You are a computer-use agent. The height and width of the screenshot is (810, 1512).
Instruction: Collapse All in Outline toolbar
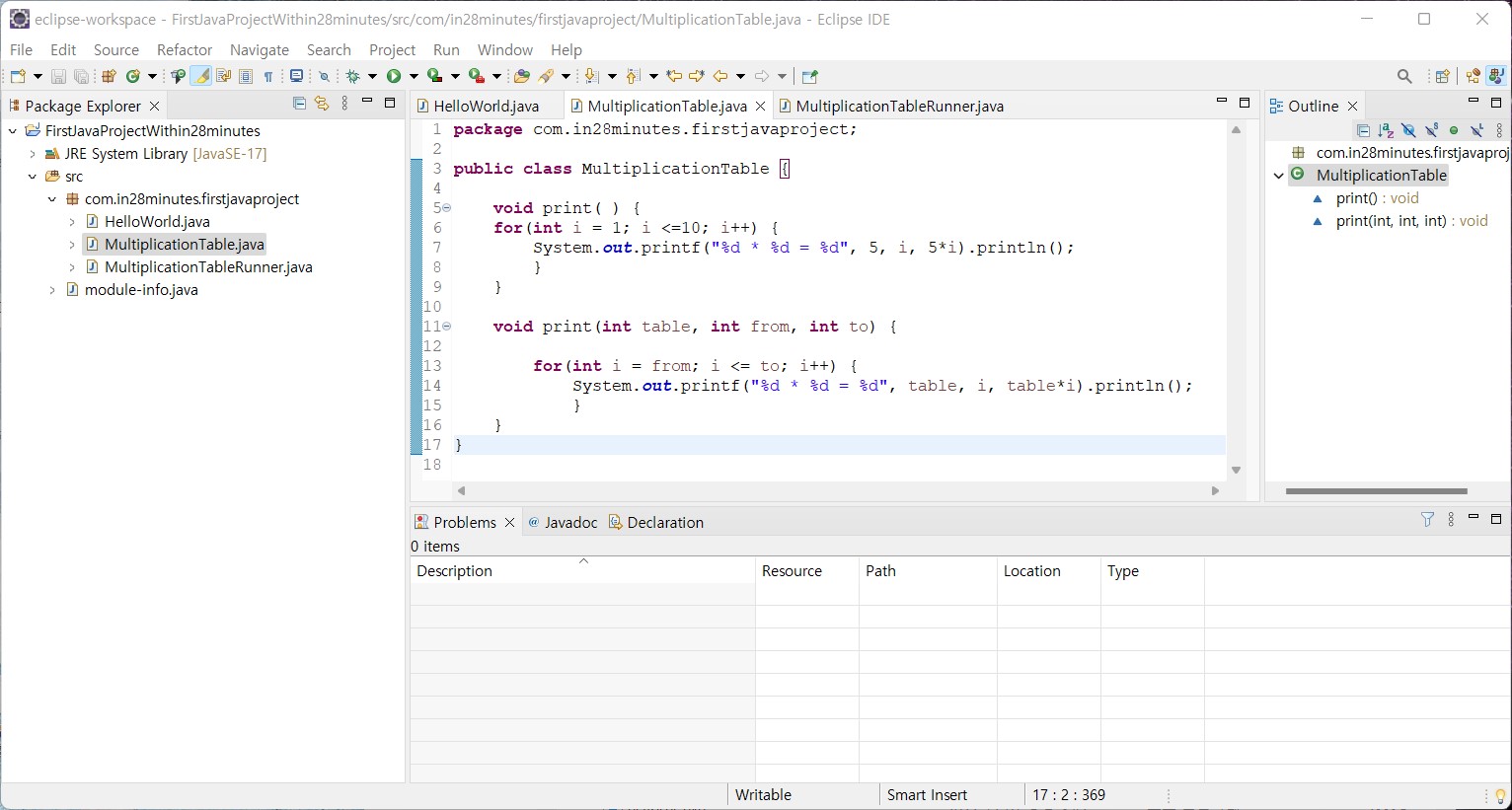pyautogui.click(x=1363, y=130)
